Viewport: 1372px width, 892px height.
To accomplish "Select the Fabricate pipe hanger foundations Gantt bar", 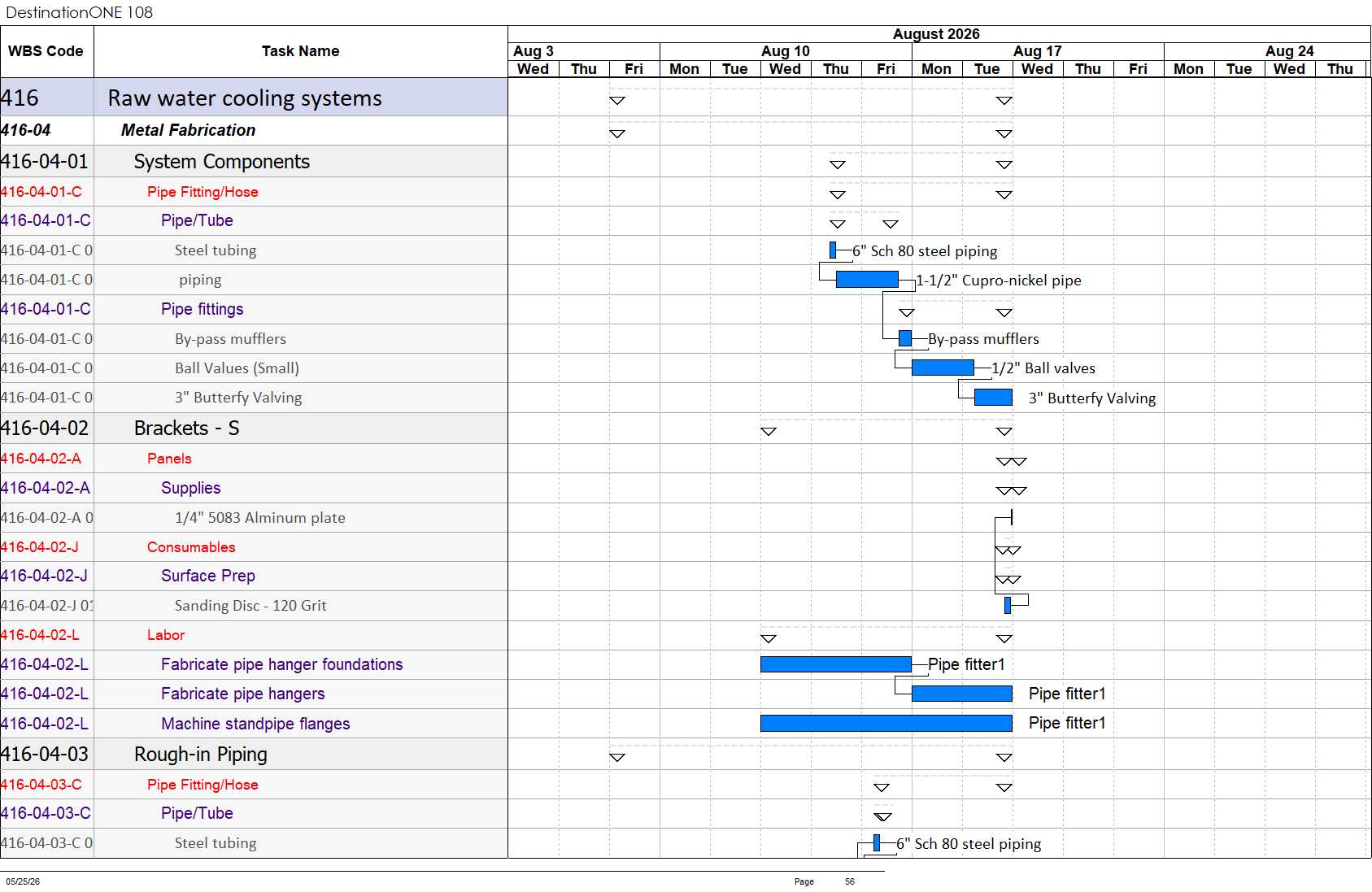I will (x=836, y=664).
